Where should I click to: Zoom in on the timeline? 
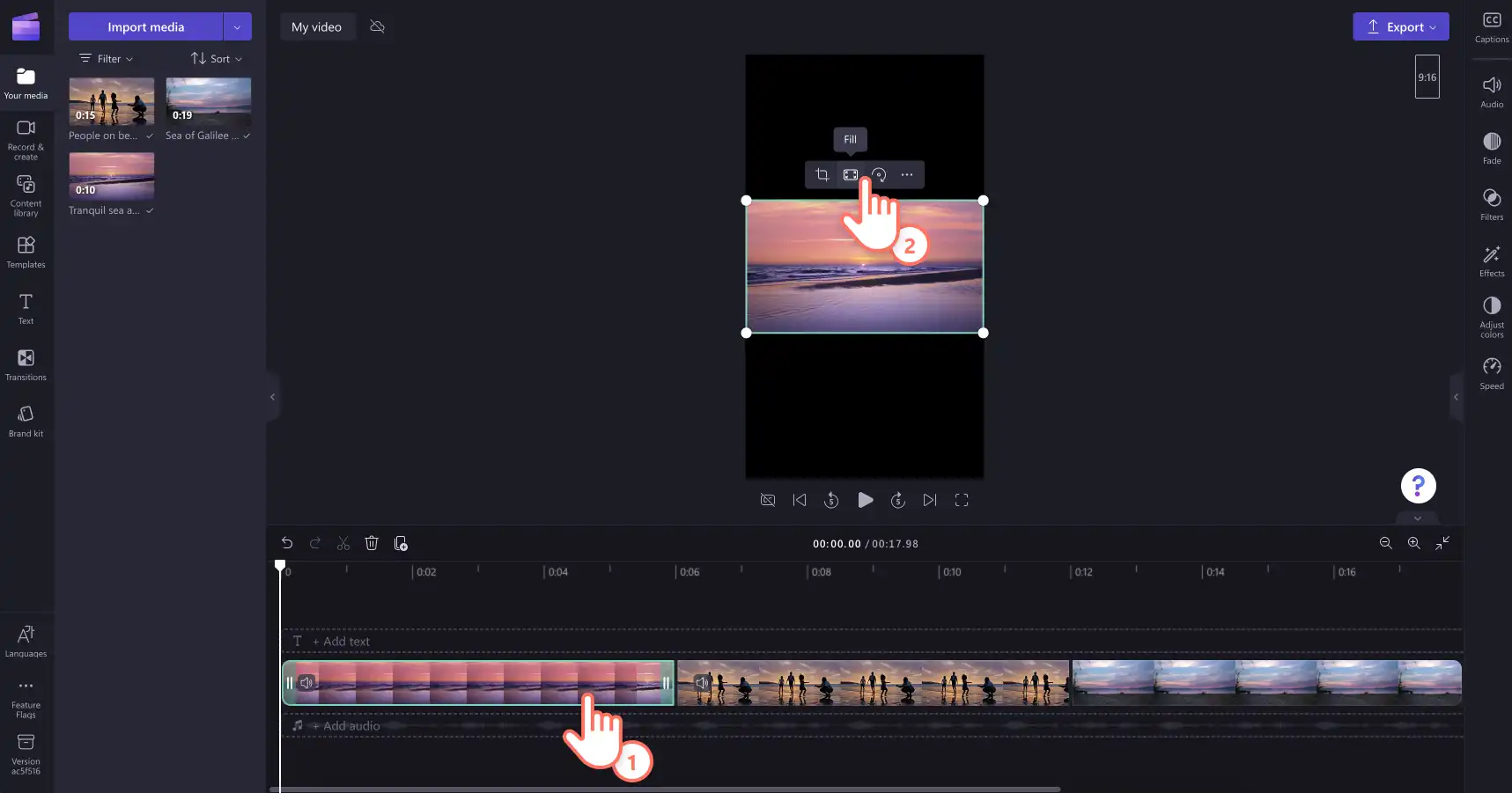pos(1413,543)
